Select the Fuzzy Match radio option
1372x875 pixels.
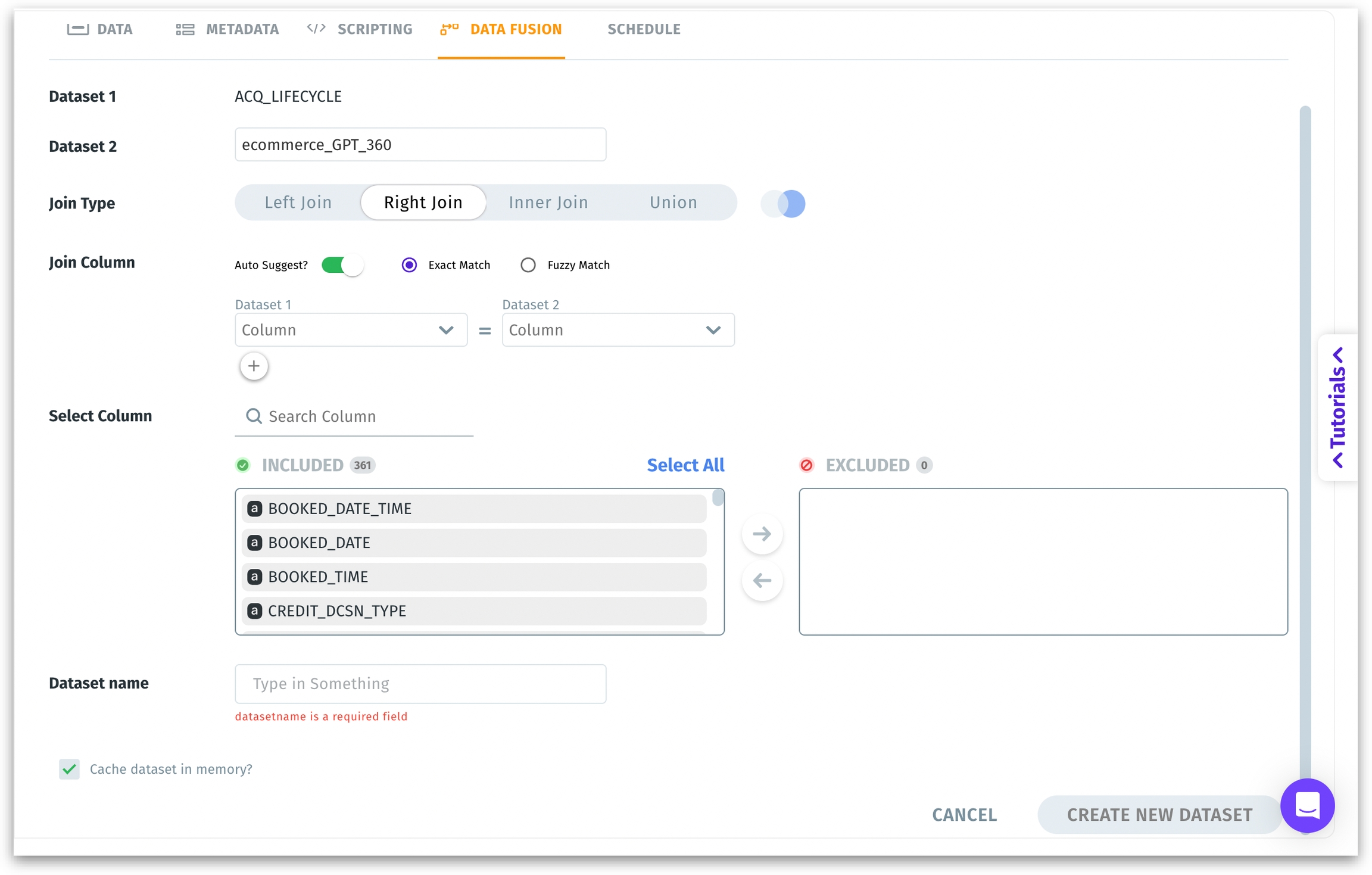pyautogui.click(x=528, y=265)
